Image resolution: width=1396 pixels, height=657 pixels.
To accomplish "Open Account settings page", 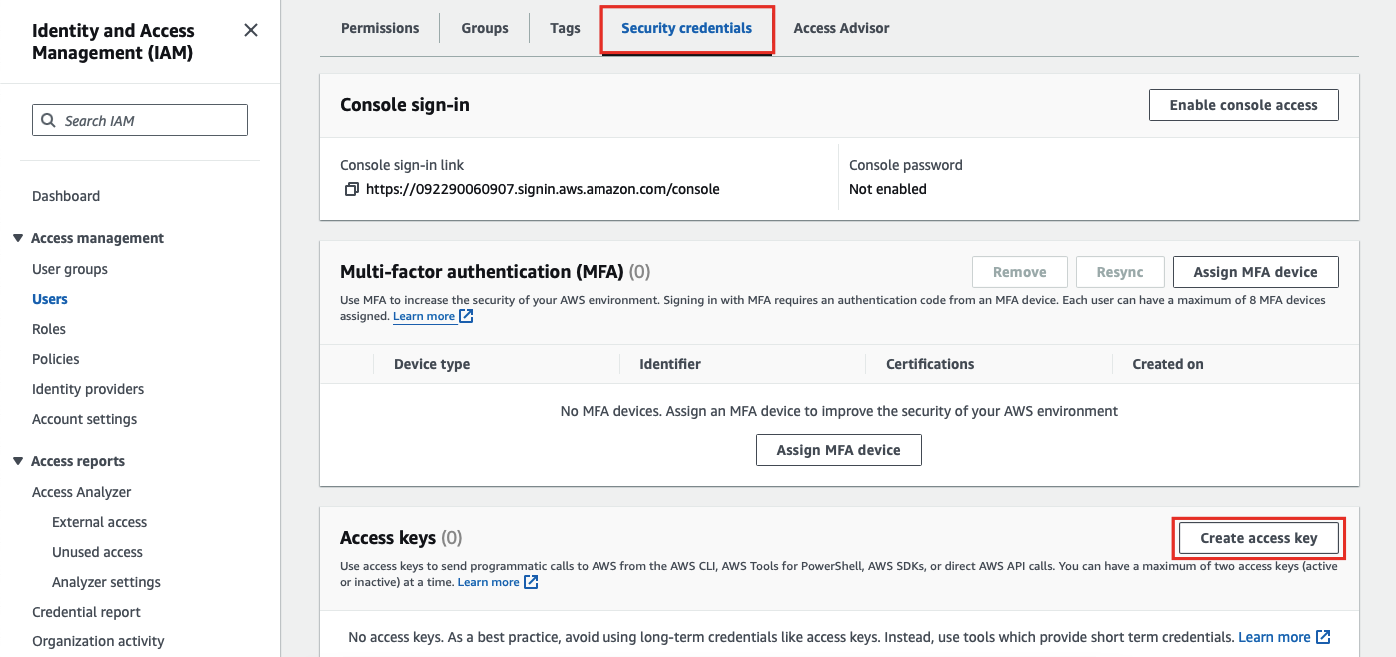I will coord(85,419).
